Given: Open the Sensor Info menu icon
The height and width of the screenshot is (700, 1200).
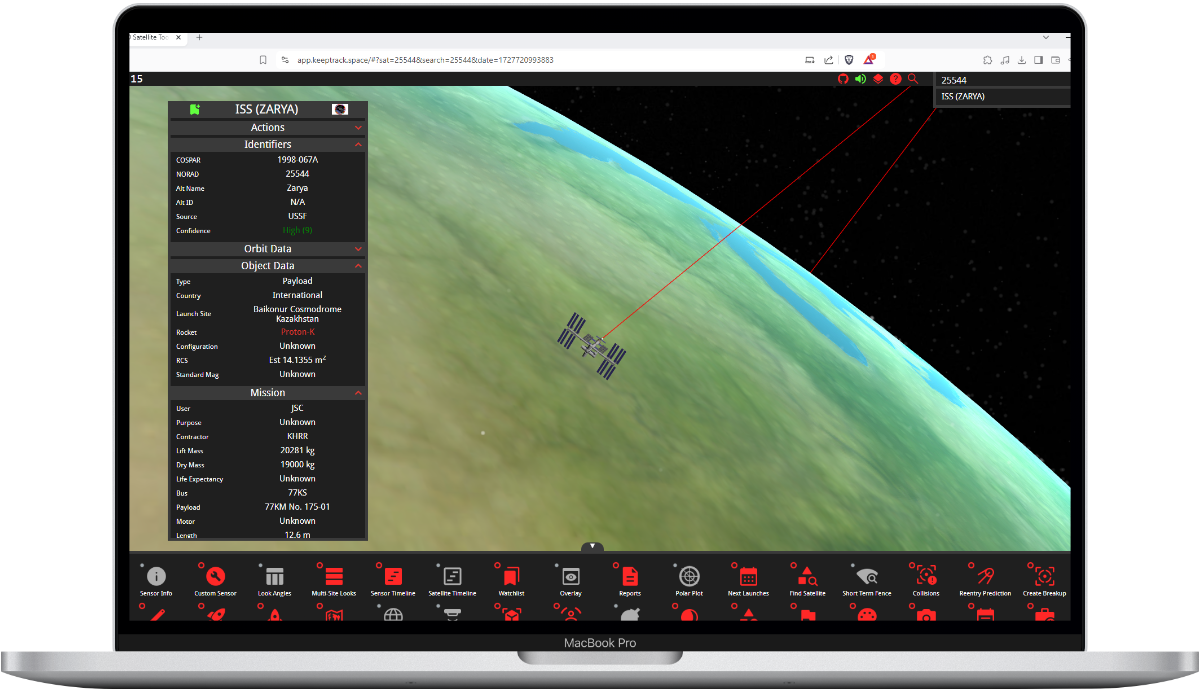Looking at the screenshot, I should pos(156,577).
